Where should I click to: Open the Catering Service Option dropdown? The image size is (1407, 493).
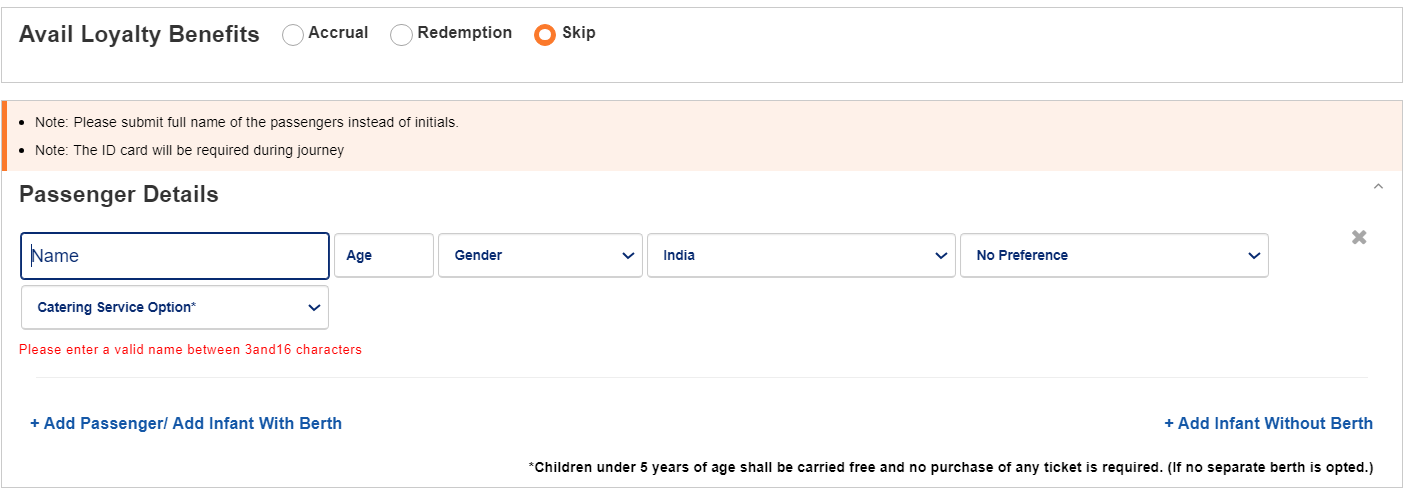(x=174, y=308)
